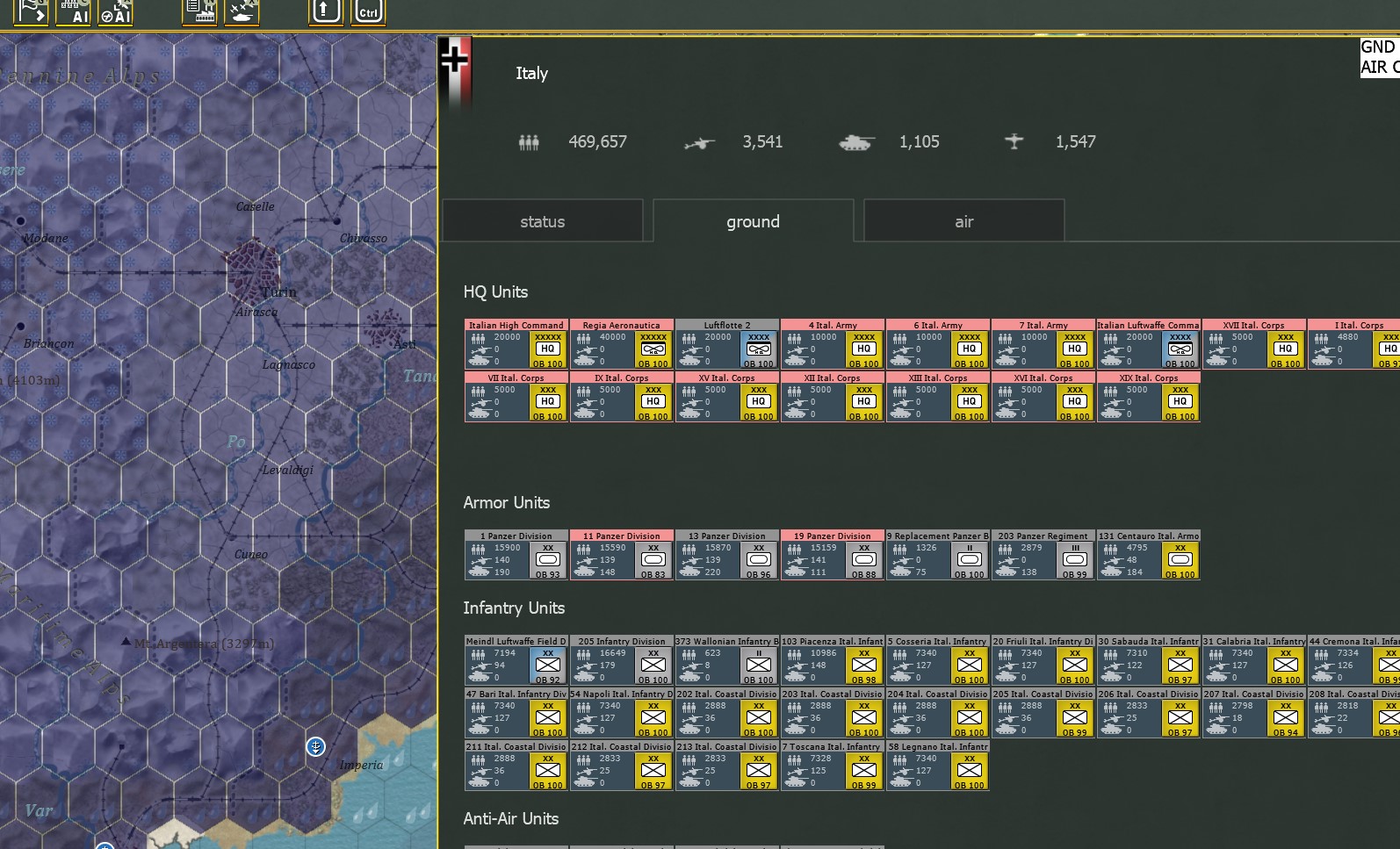The image size is (1400, 849).
Task: Select the XII Ital. Corps card
Action: (833, 397)
